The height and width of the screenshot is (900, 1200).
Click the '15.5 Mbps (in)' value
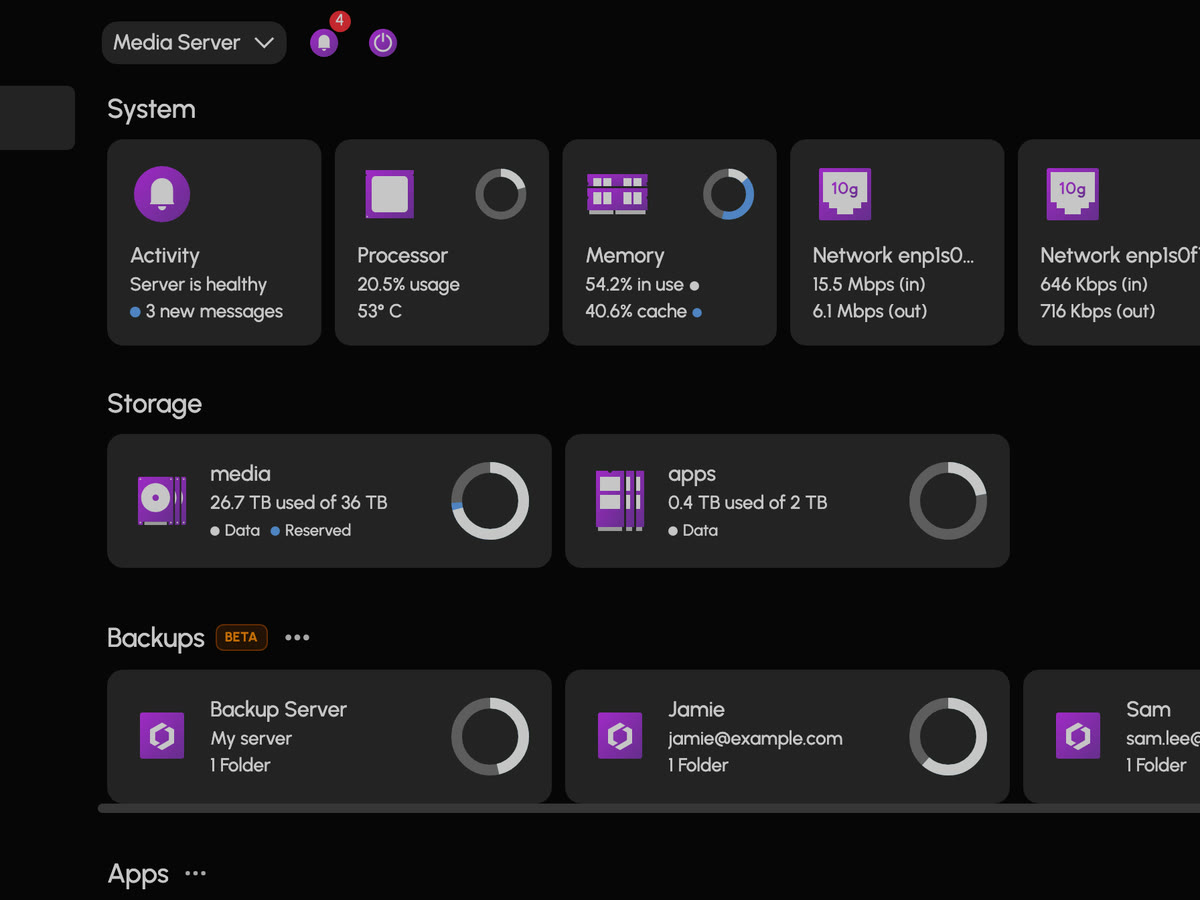[x=869, y=284]
